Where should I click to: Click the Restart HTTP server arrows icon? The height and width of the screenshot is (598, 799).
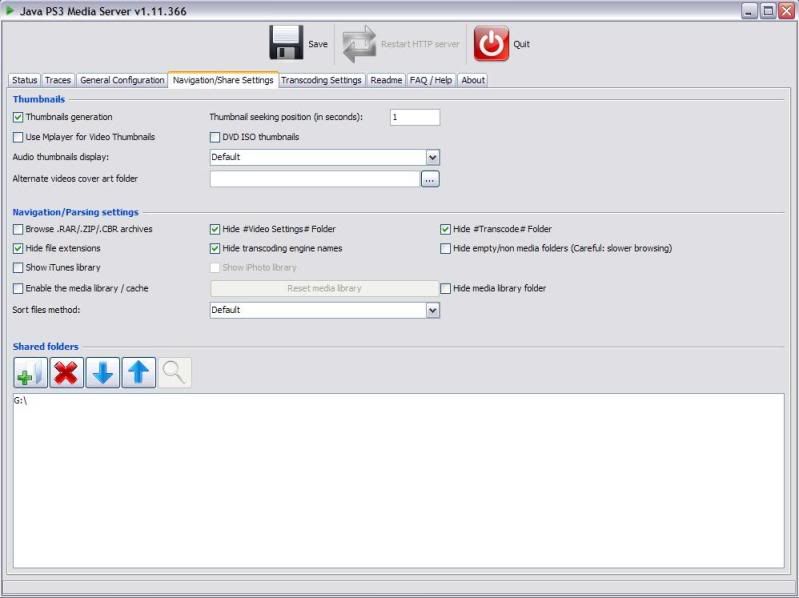click(x=359, y=44)
